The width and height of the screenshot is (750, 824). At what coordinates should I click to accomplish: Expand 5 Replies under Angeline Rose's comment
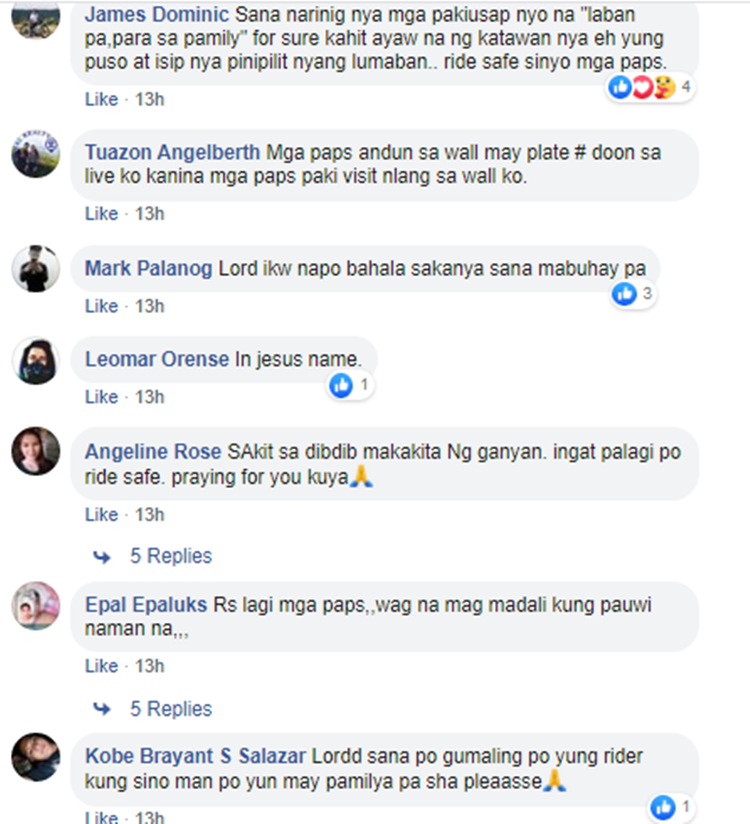pos(171,556)
